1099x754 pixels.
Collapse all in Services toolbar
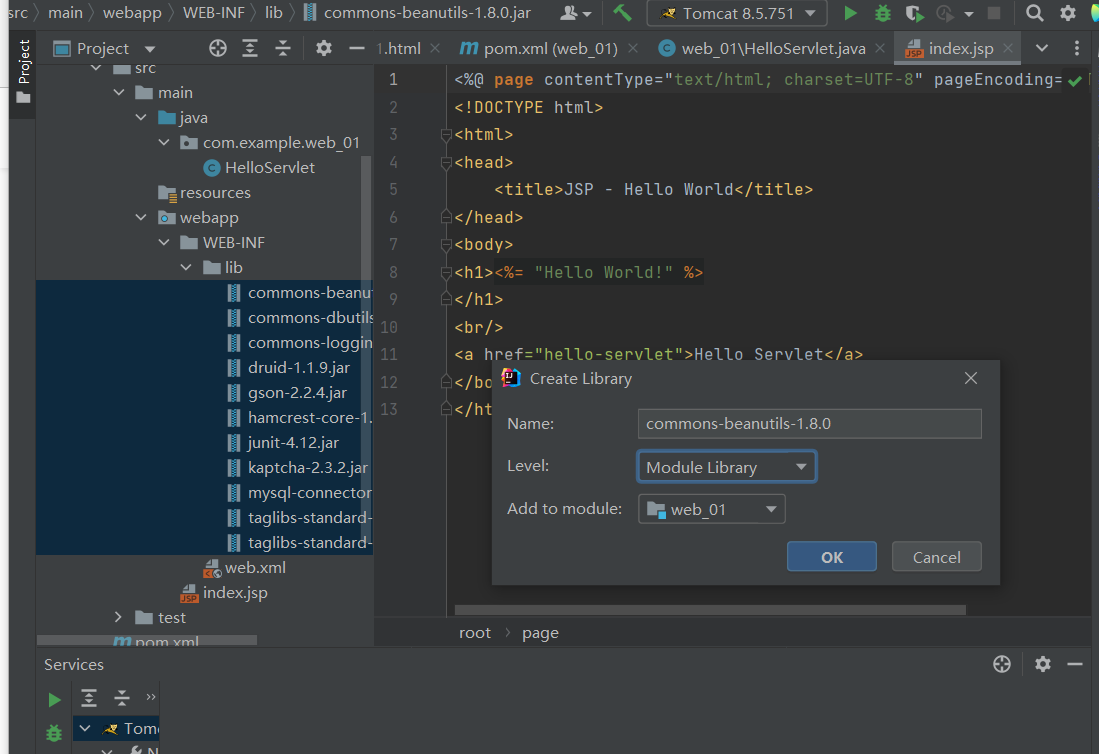(121, 697)
